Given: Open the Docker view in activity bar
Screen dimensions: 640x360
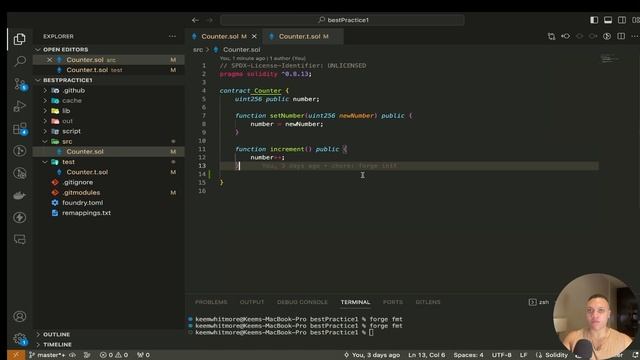Looking at the screenshot, I should 19,196.
